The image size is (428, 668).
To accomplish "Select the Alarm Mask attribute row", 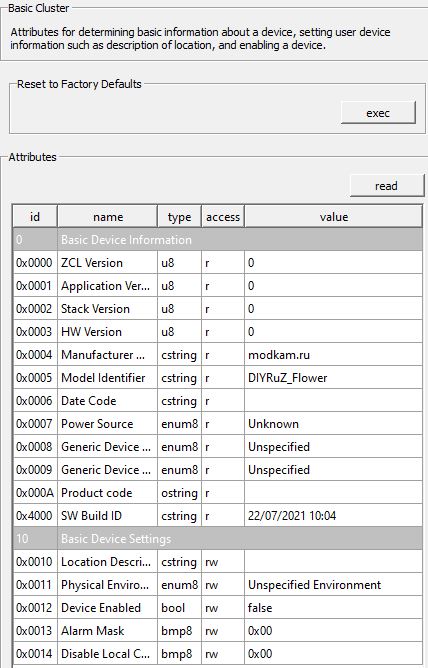I will click(218, 631).
